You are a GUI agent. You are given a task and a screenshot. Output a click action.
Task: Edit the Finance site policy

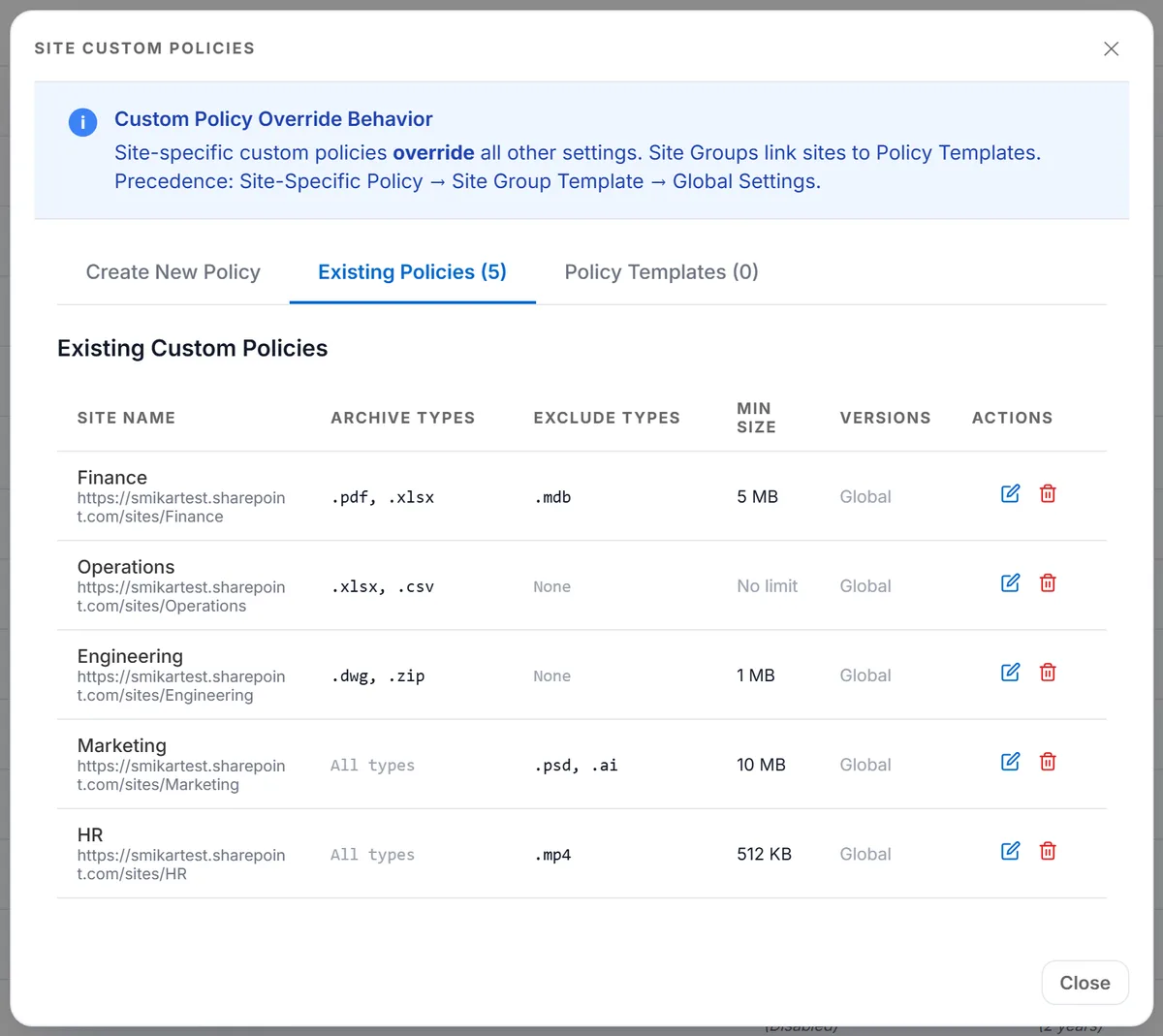1010,493
